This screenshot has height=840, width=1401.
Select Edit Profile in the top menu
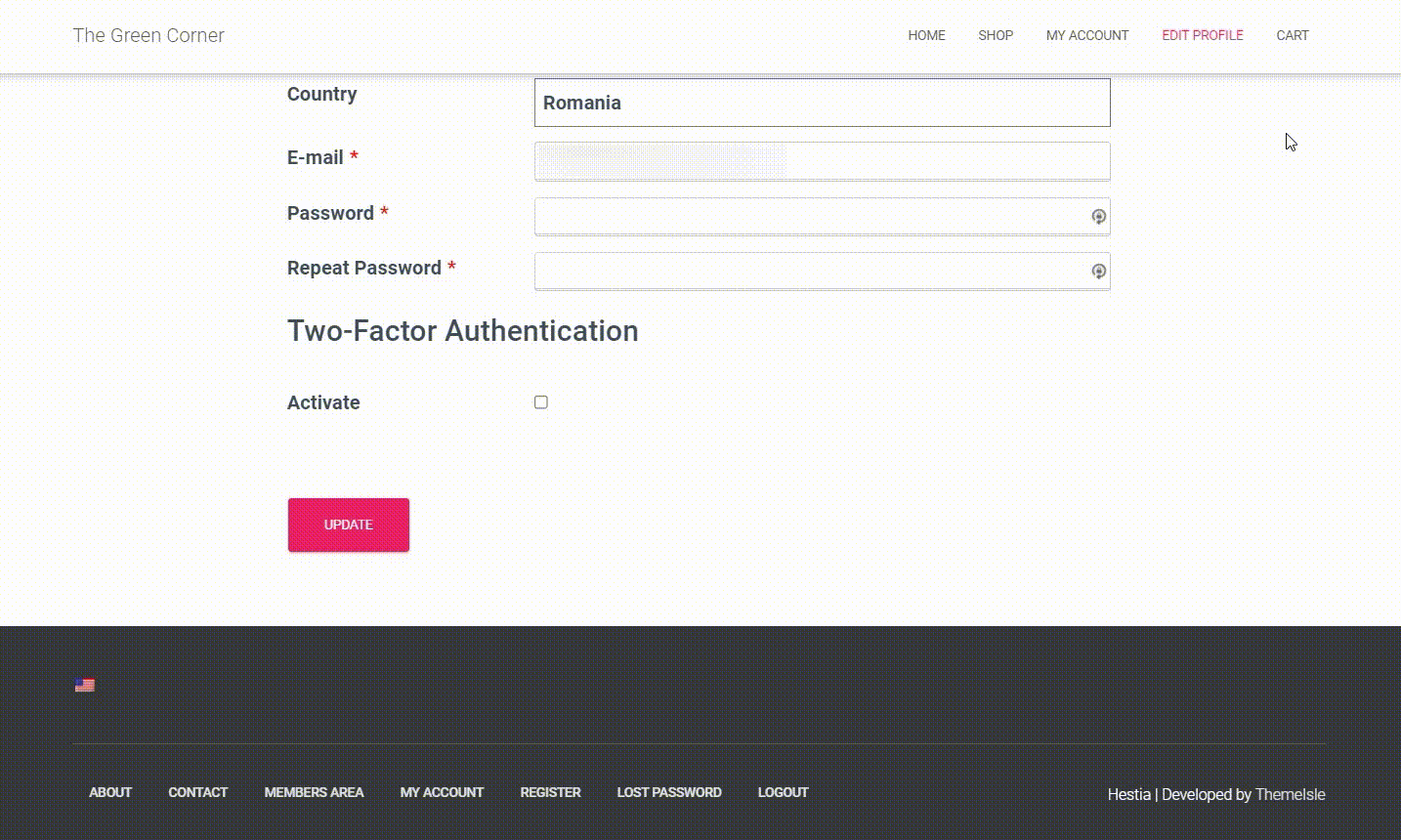tap(1203, 35)
